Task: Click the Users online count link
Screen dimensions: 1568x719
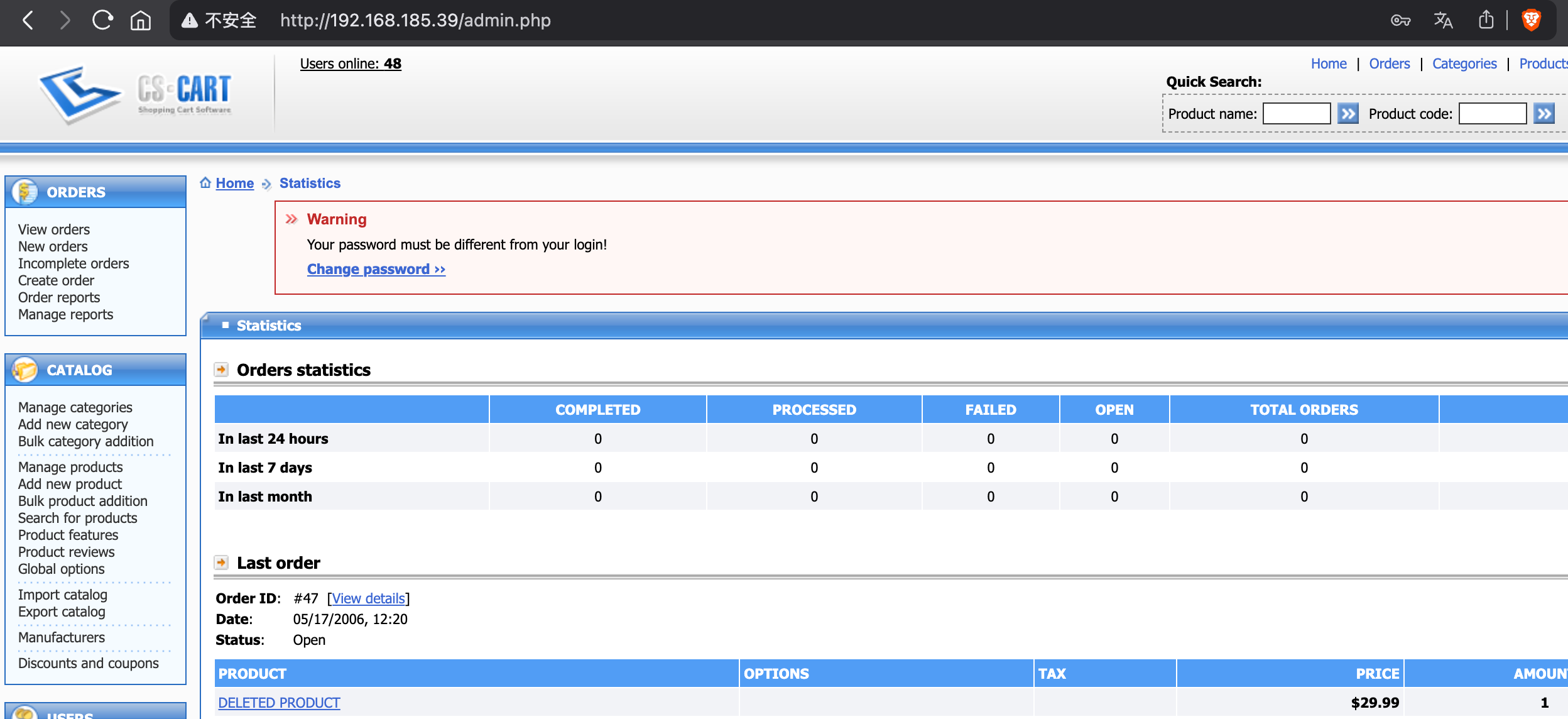Action: tap(350, 63)
